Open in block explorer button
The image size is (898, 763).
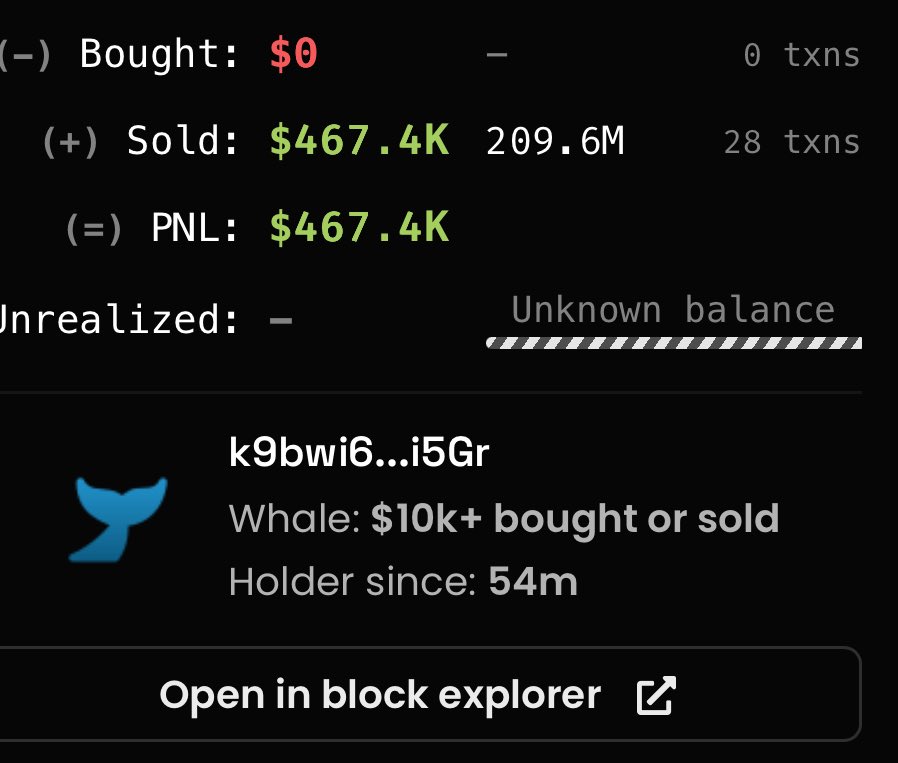point(430,694)
